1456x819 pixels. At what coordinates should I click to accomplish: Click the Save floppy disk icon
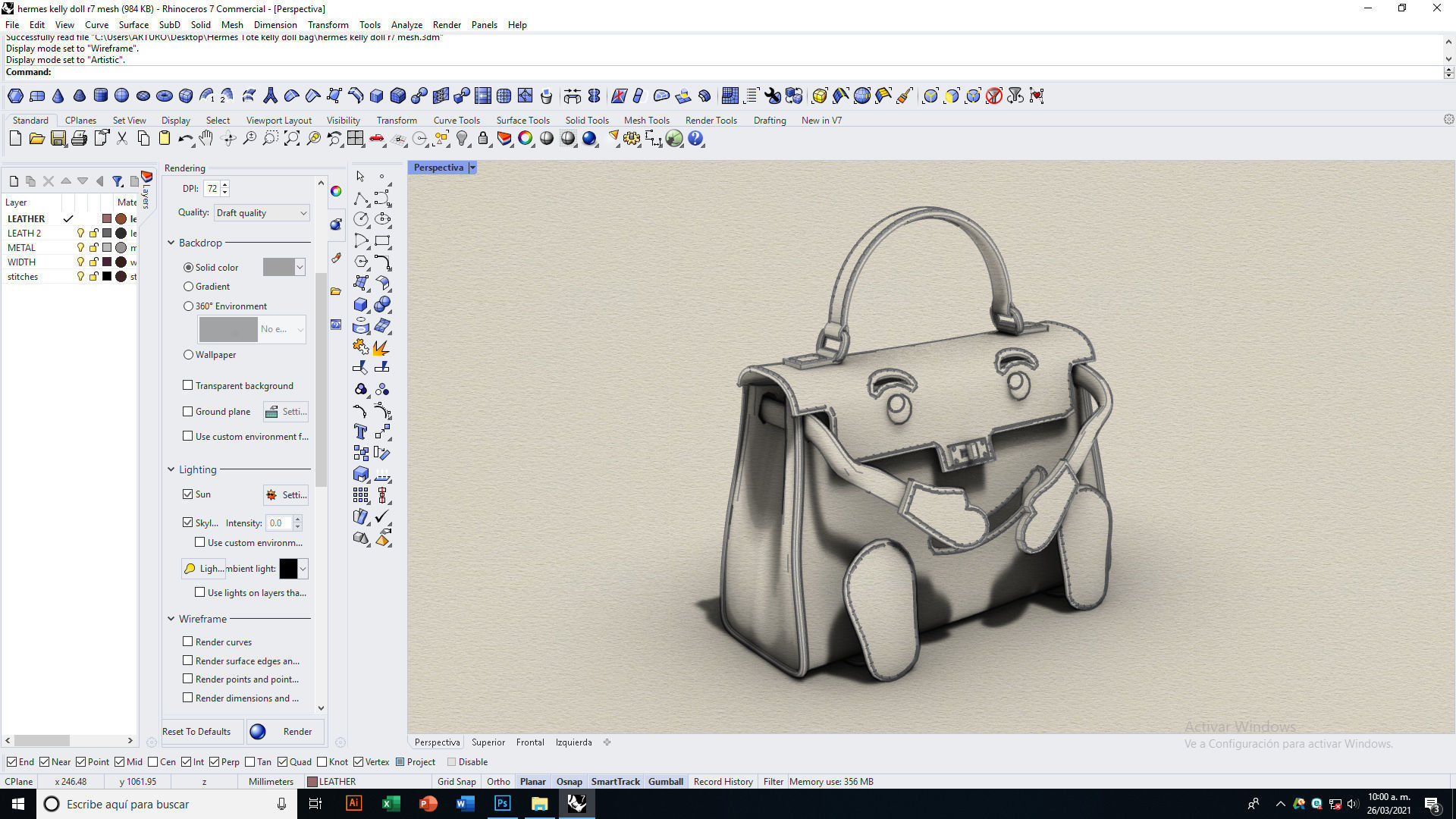coord(58,139)
